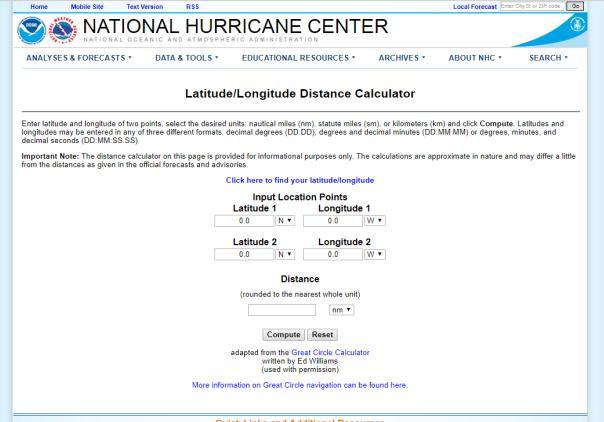Open the Longitude 1 E/W dropdown
Screen dimensions: 604x422
[x=374, y=221]
